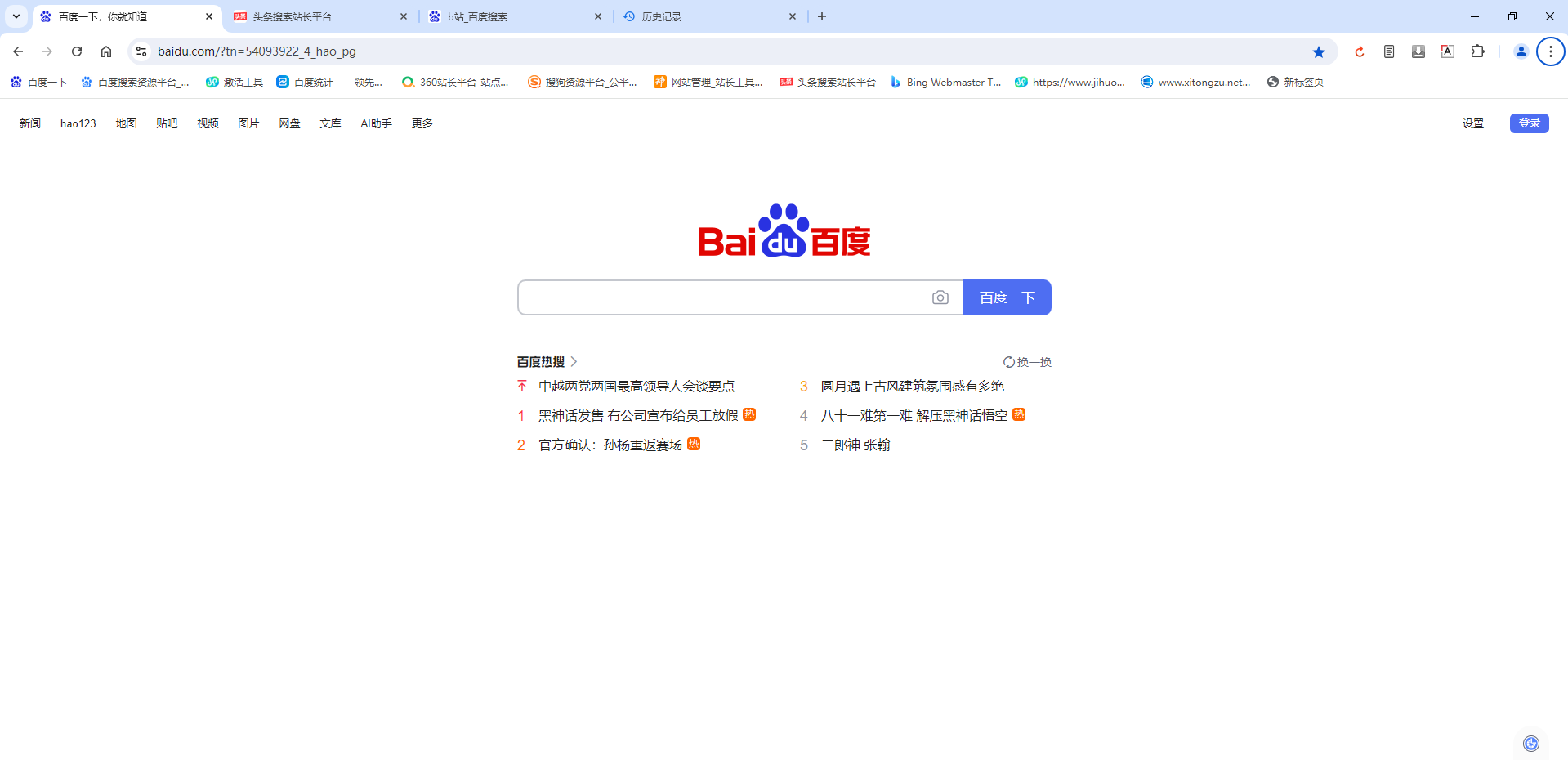Screen dimensions: 1568x760
Task: Open hot search 官方确认：孙杨重返赛场
Action: tap(610, 445)
